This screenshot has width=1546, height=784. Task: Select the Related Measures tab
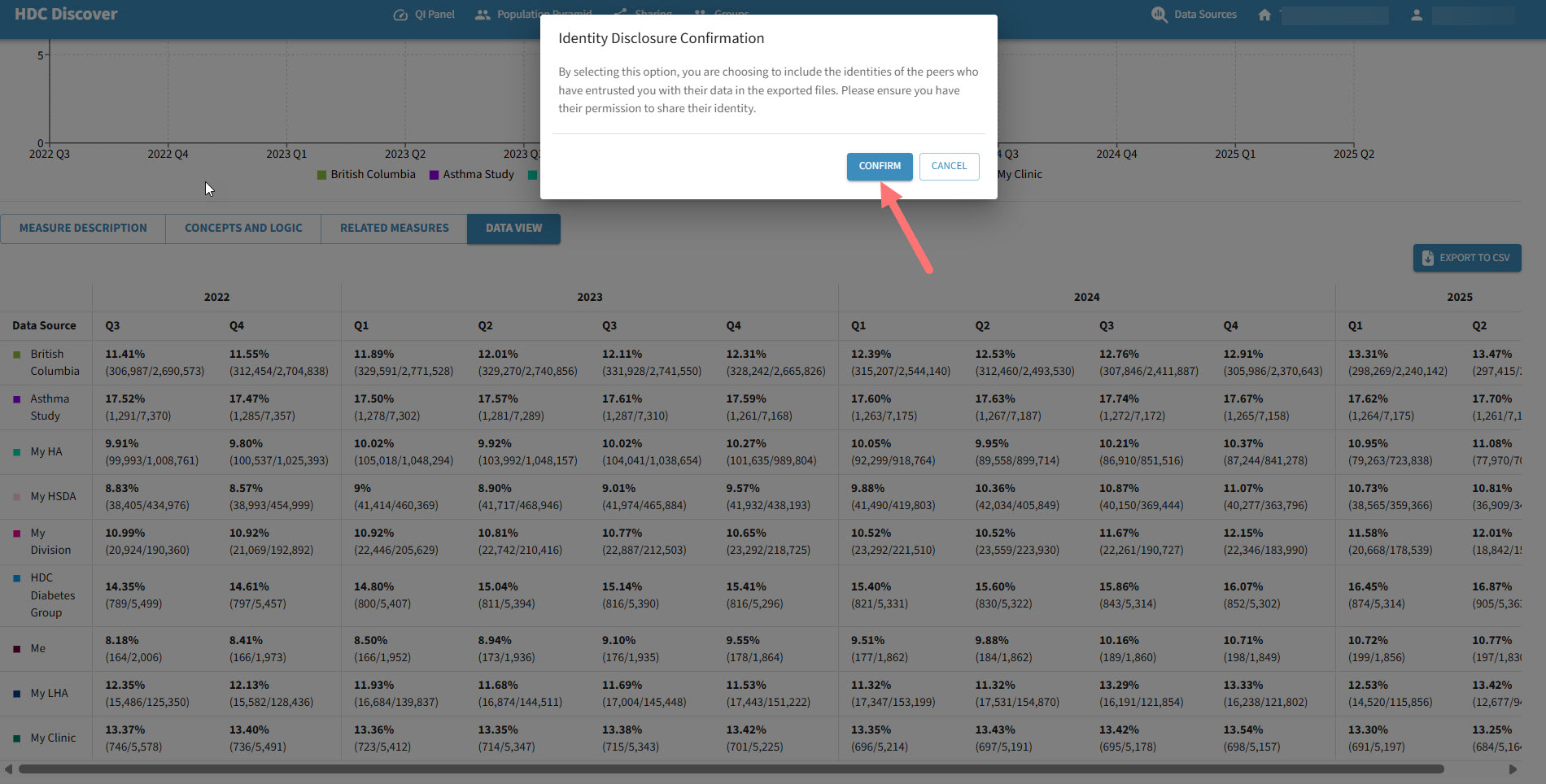[394, 229]
